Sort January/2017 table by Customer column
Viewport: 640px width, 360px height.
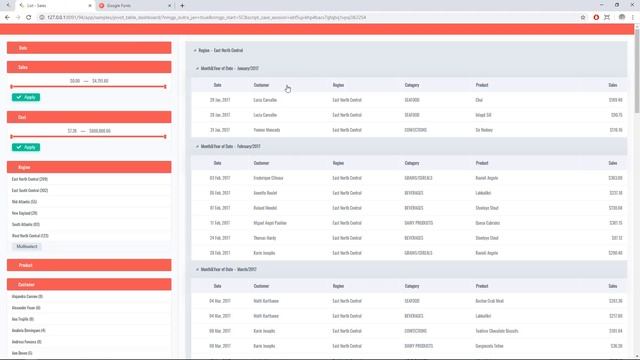[261, 85]
